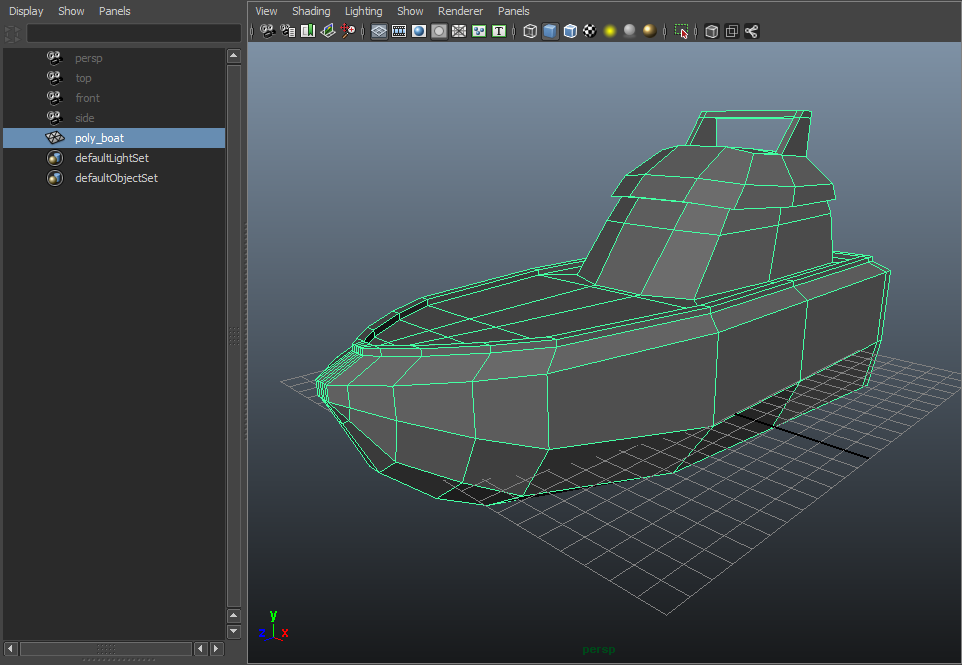Toggle the viewport Grid display button
962x665 pixels.
[x=379, y=31]
